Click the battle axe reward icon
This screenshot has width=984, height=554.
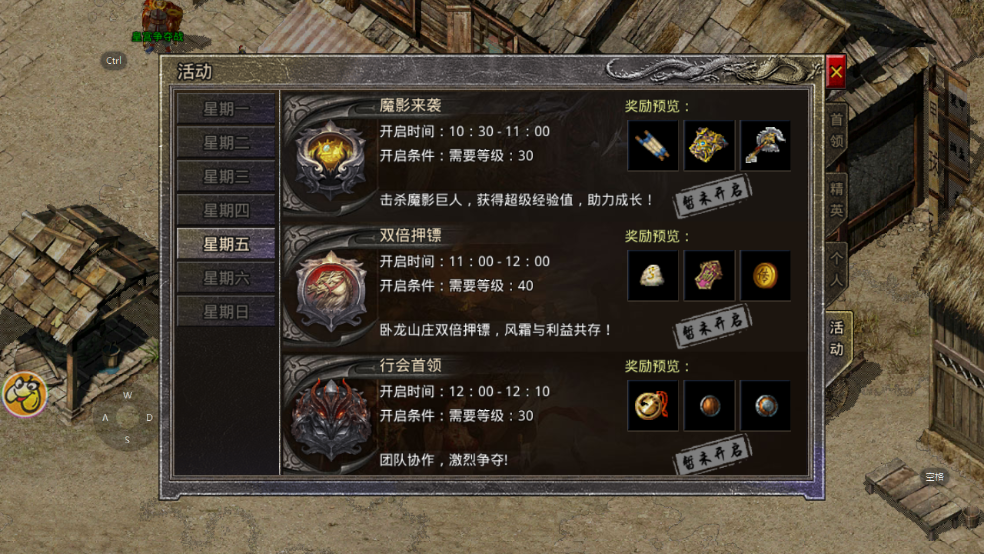click(x=765, y=146)
